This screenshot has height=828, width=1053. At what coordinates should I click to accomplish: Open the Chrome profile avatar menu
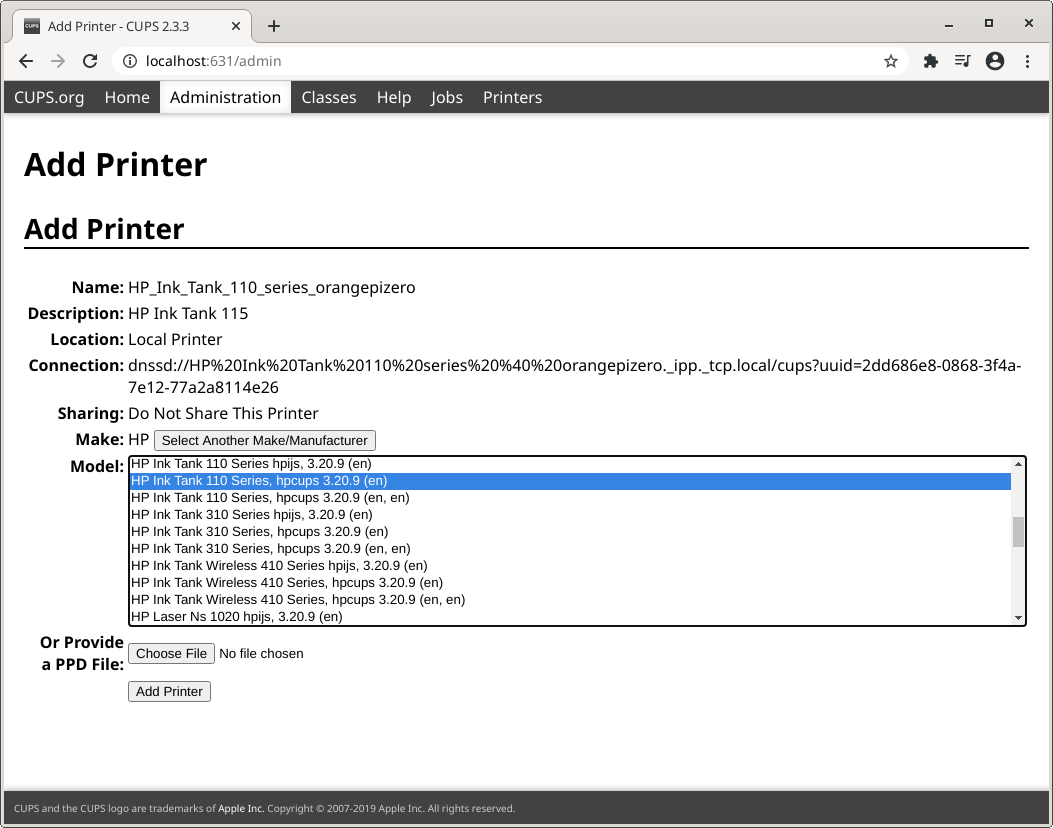pos(995,61)
